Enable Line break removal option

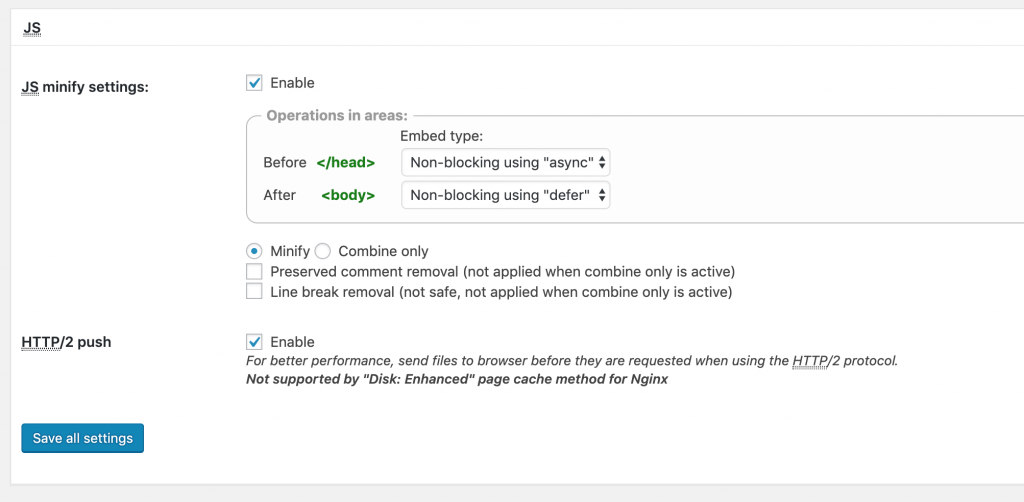(x=254, y=291)
